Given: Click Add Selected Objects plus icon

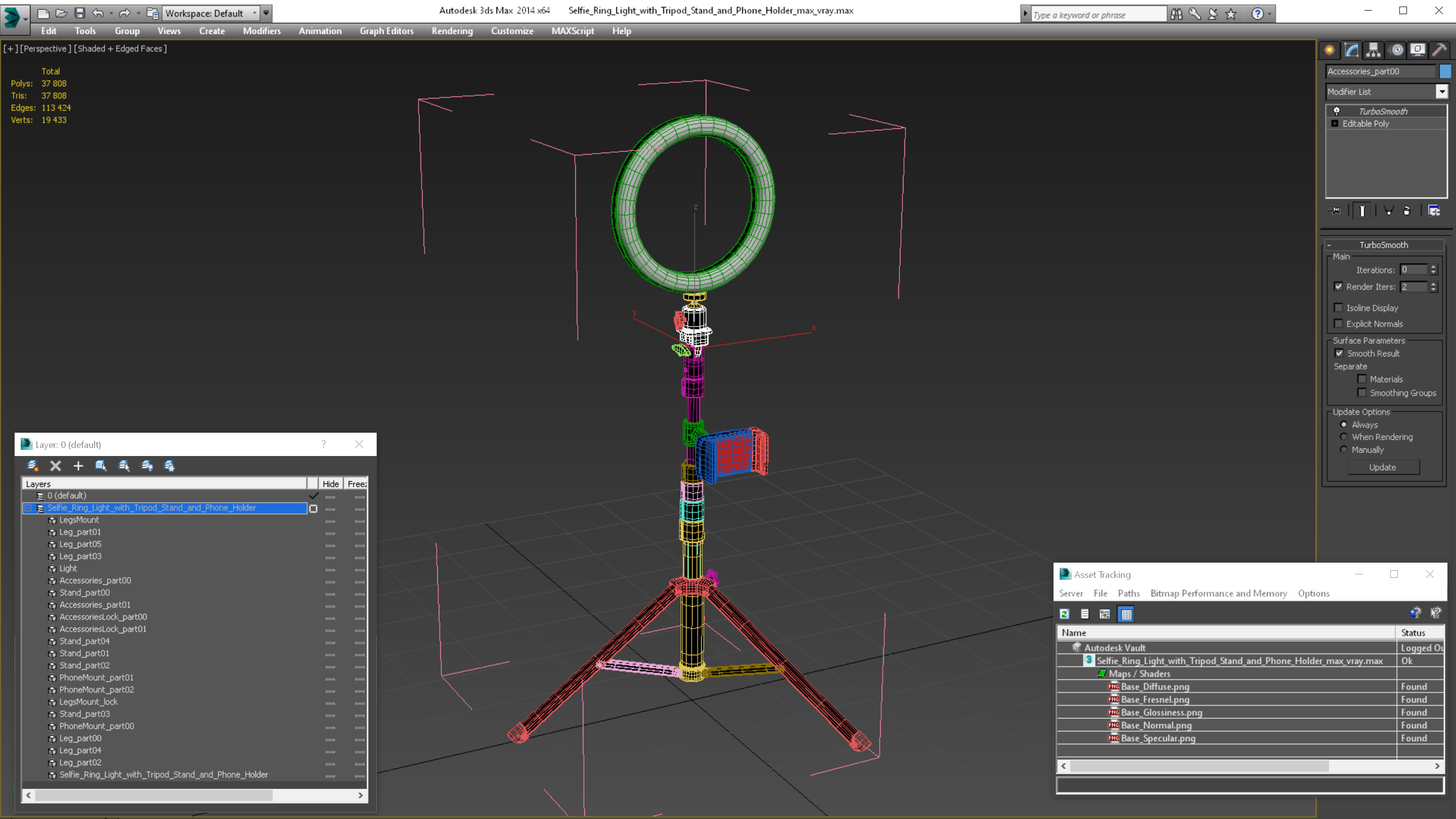Looking at the screenshot, I should 78,466.
